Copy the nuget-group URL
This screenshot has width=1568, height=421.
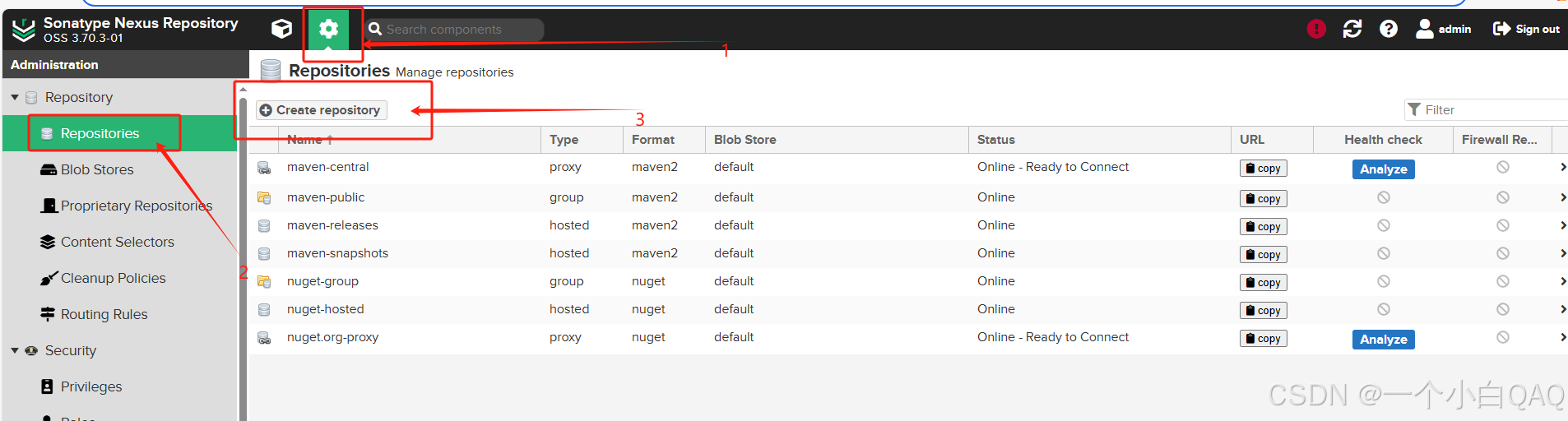coord(1263,282)
